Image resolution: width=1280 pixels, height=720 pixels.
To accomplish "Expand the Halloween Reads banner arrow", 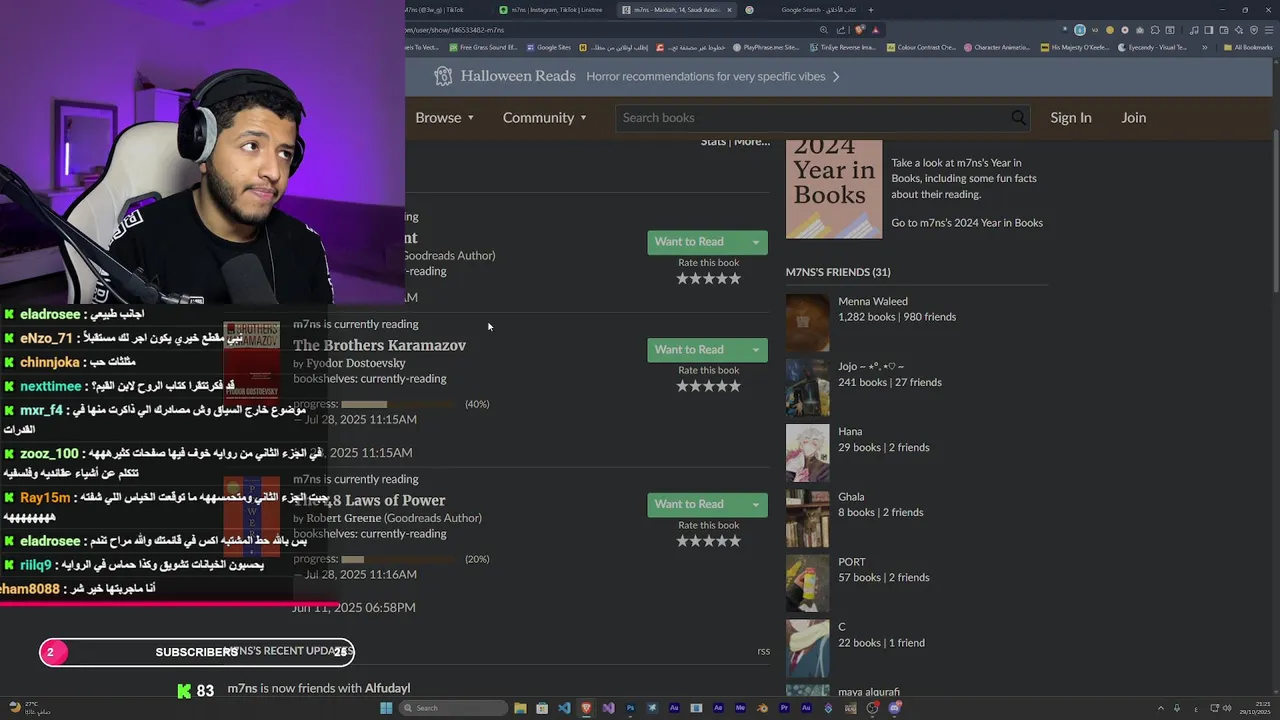I will [836, 76].
